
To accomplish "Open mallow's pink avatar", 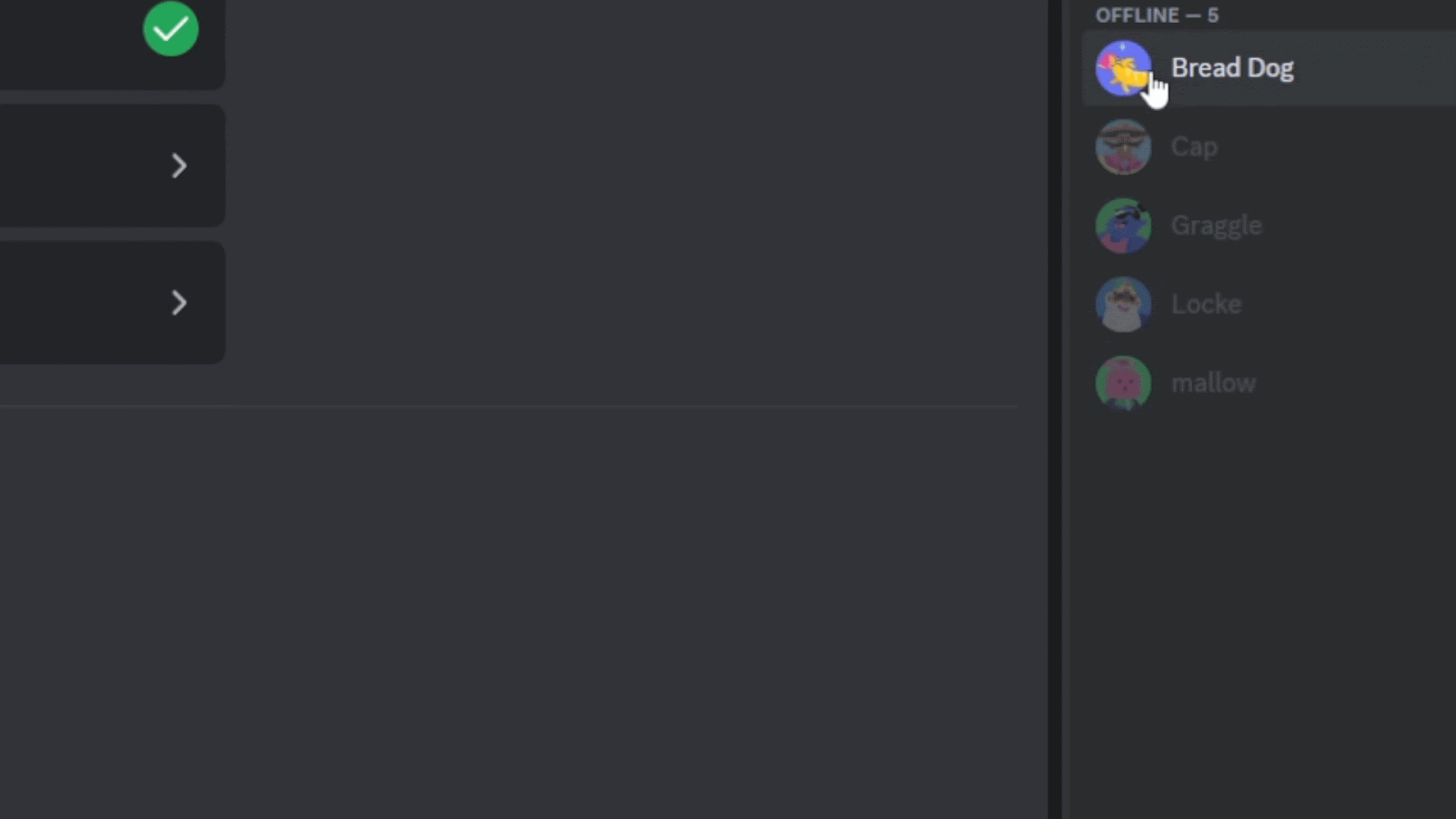I will click(x=1123, y=383).
